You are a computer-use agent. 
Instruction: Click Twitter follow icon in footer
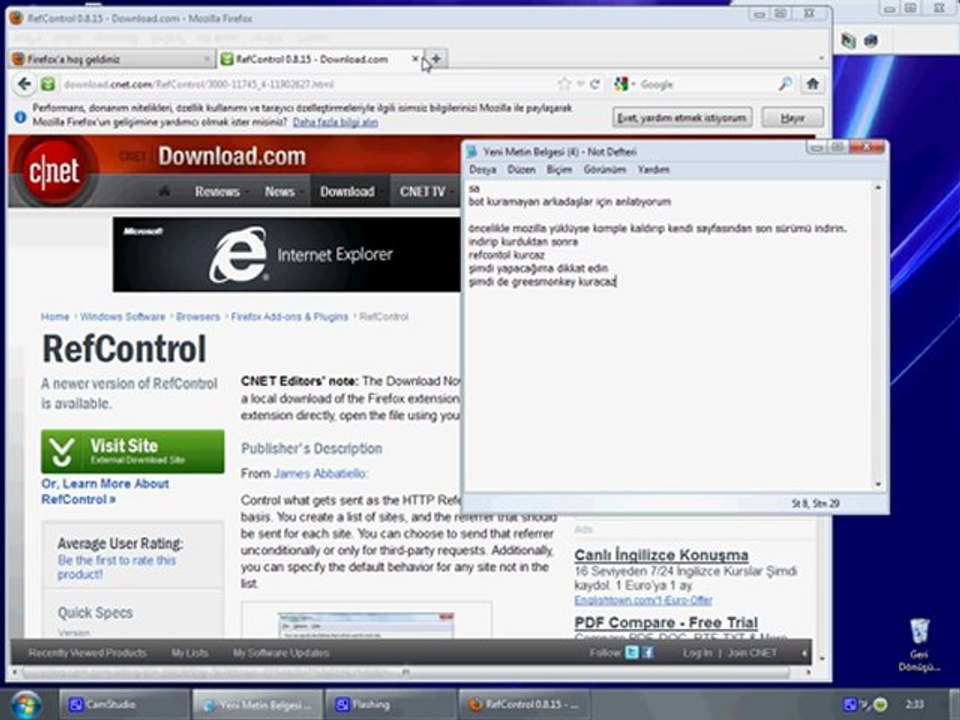632,653
